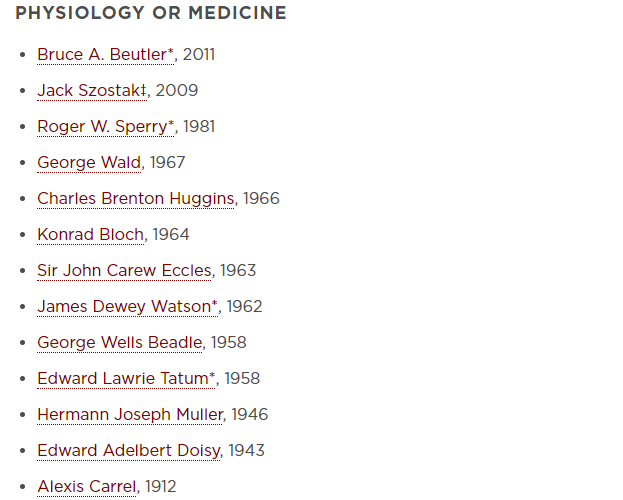The width and height of the screenshot is (623, 500).
Task: Click the year 2011 beside Beutler
Action: point(199,55)
